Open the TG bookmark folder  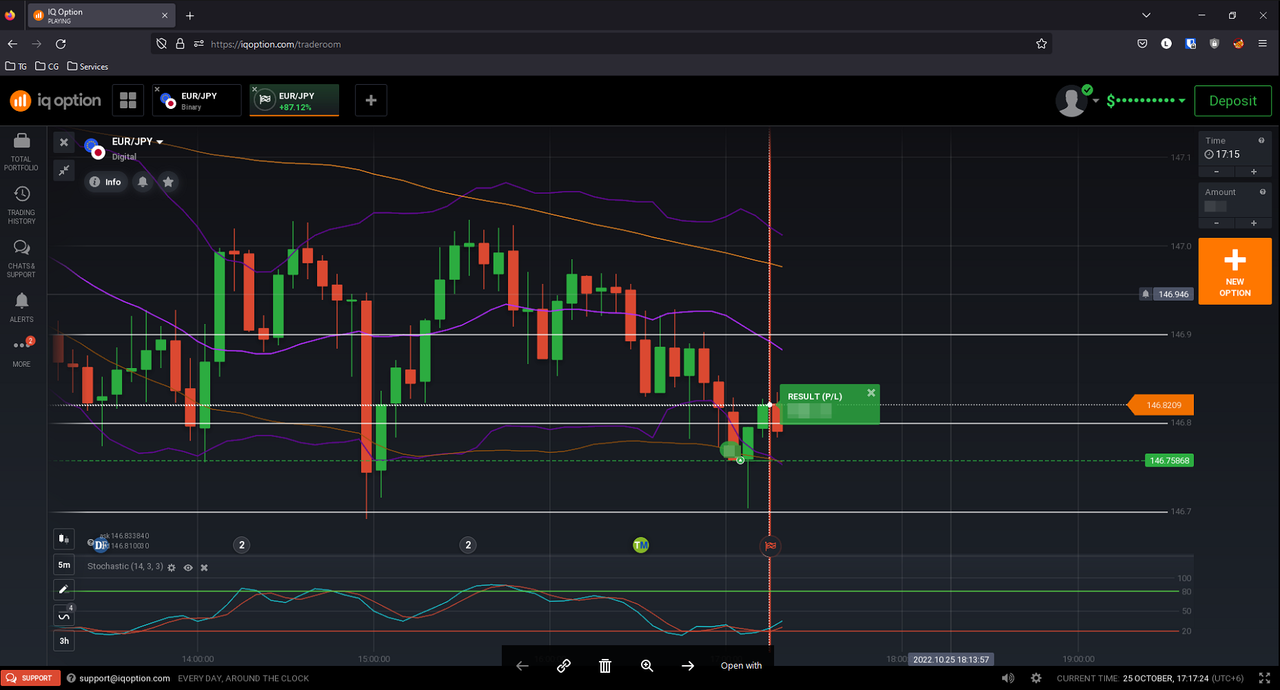pyautogui.click(x=16, y=67)
